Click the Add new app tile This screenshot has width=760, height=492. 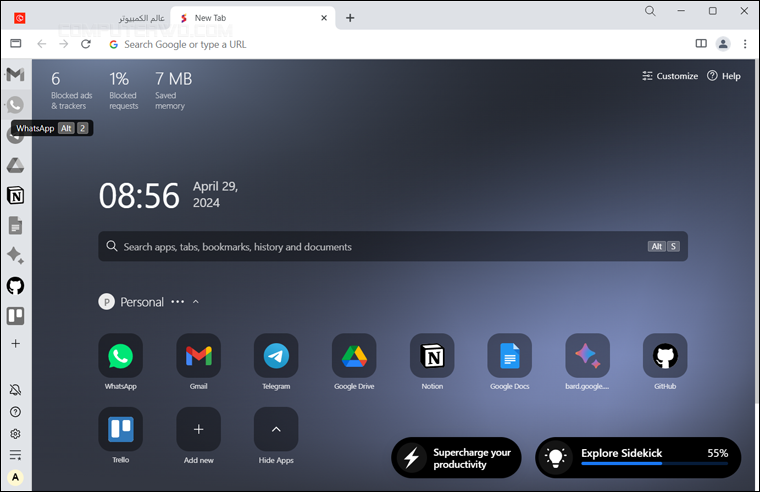199,429
